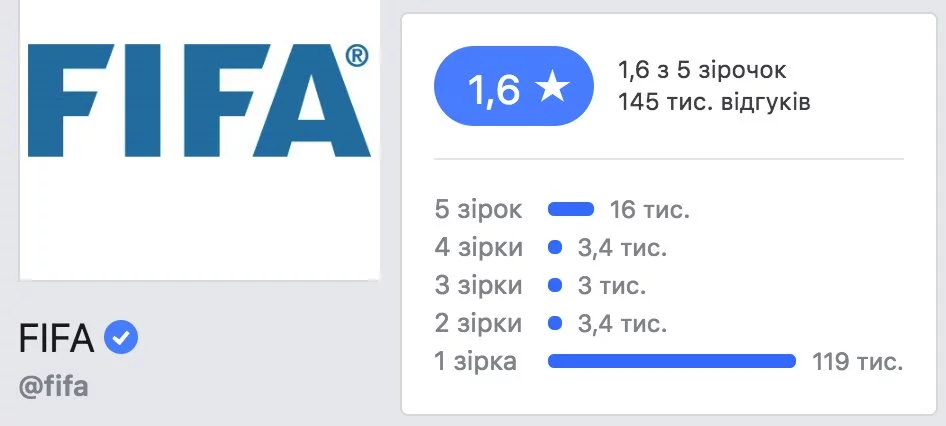Click the blue dot beside 2 зірки
Screen dimensions: 946x426
tap(554, 323)
